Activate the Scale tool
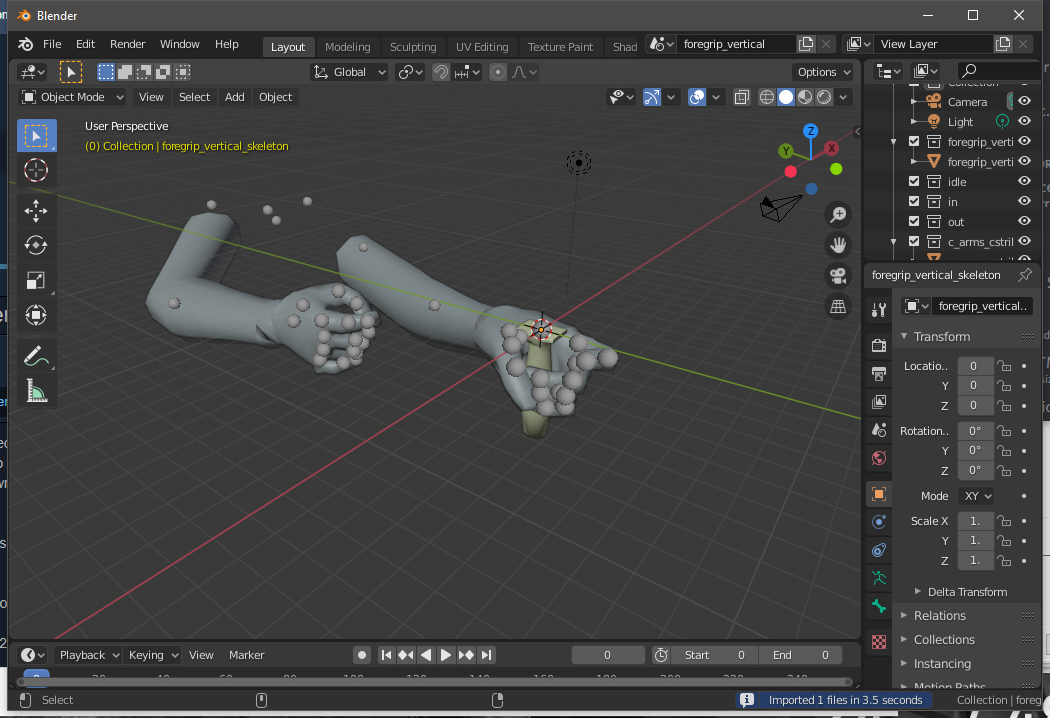Image resolution: width=1050 pixels, height=718 pixels. 36,280
